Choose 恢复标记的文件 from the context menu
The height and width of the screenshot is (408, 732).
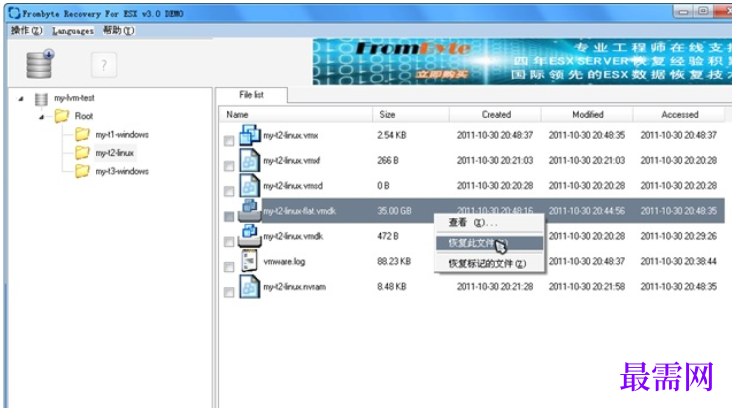[489, 263]
